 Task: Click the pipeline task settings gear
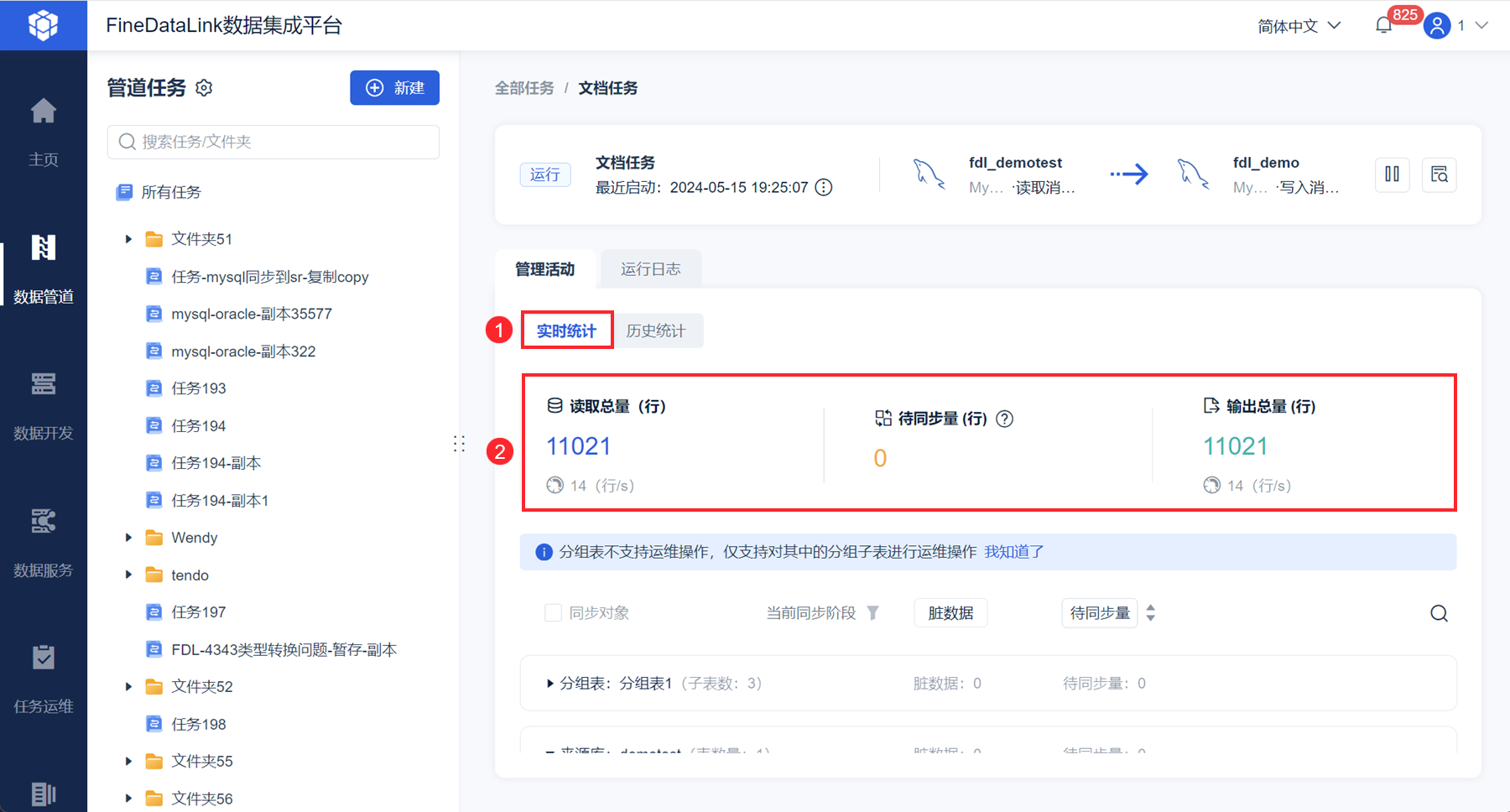coord(204,88)
